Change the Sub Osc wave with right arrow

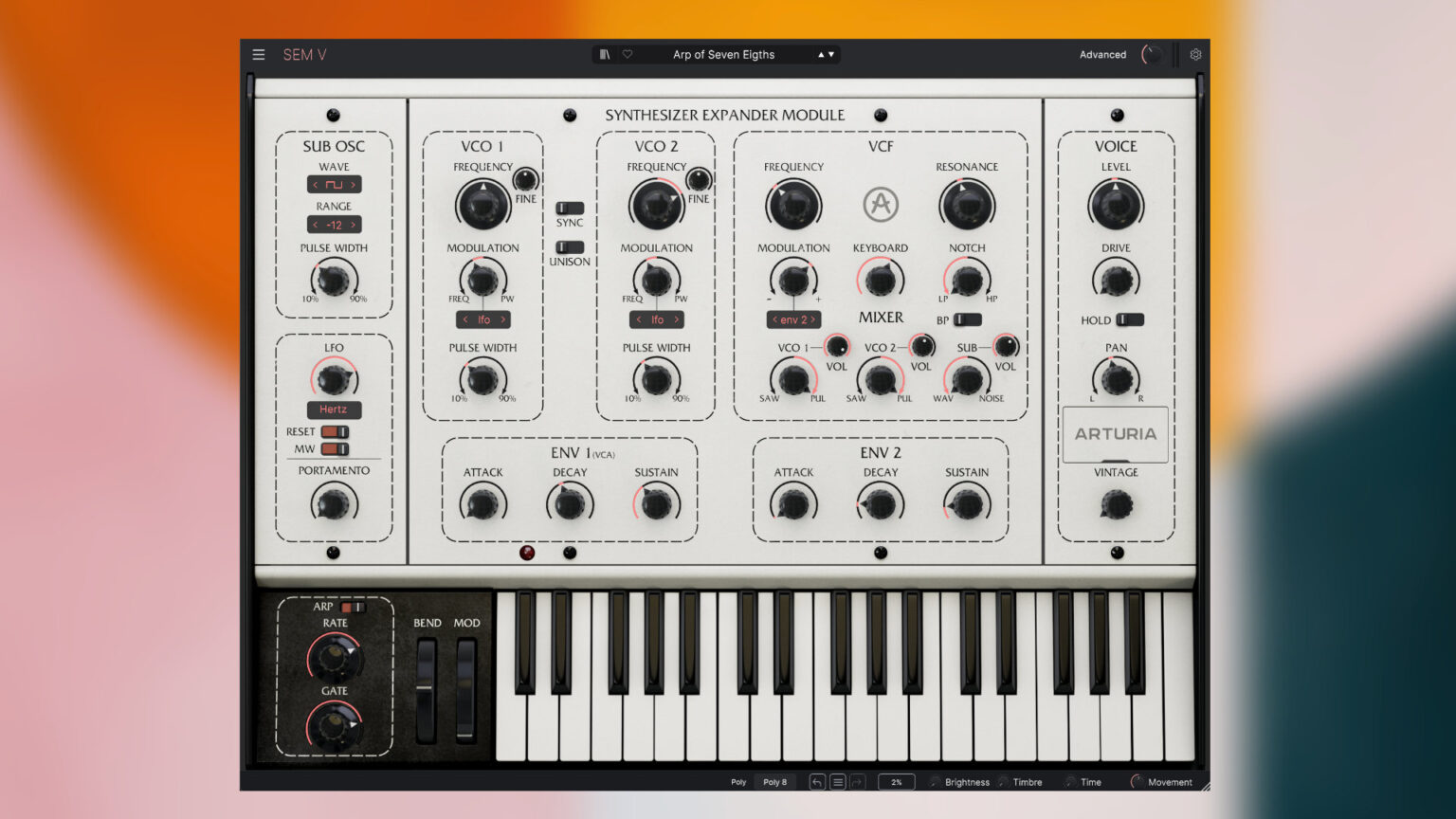tap(352, 184)
